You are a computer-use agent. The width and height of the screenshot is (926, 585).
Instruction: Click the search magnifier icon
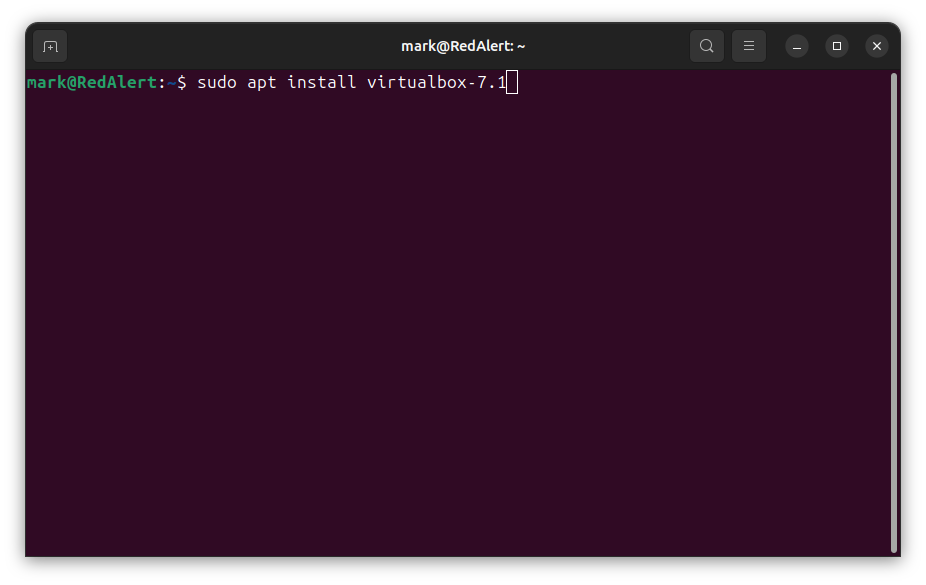(x=706, y=46)
